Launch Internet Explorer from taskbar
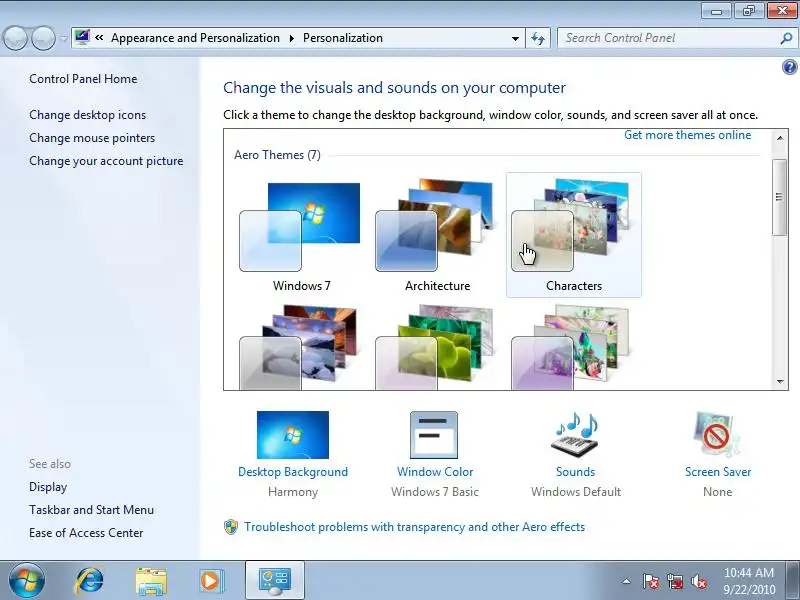This screenshot has width=800, height=600. [90, 581]
